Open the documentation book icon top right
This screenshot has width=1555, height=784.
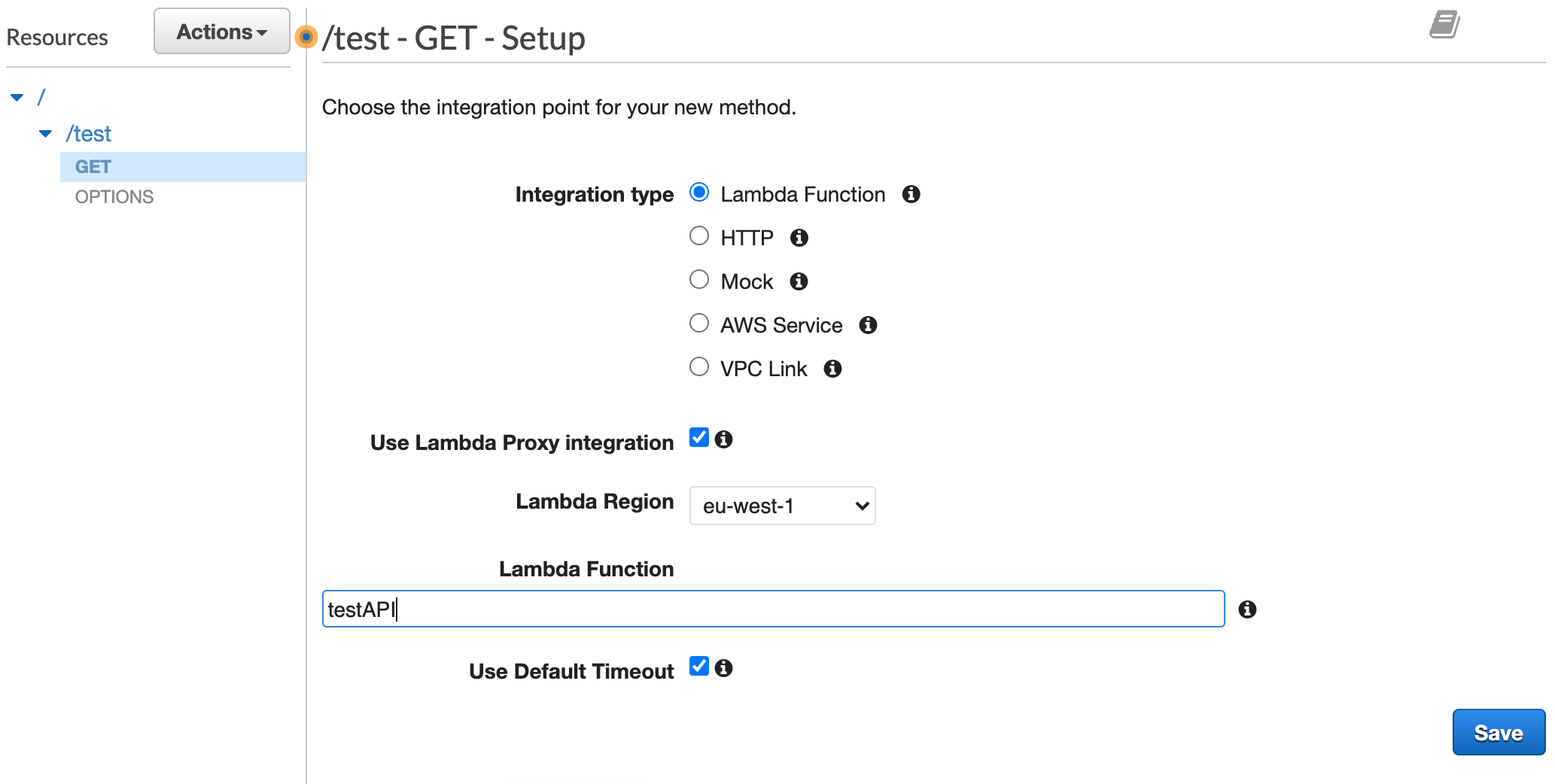pos(1445,25)
